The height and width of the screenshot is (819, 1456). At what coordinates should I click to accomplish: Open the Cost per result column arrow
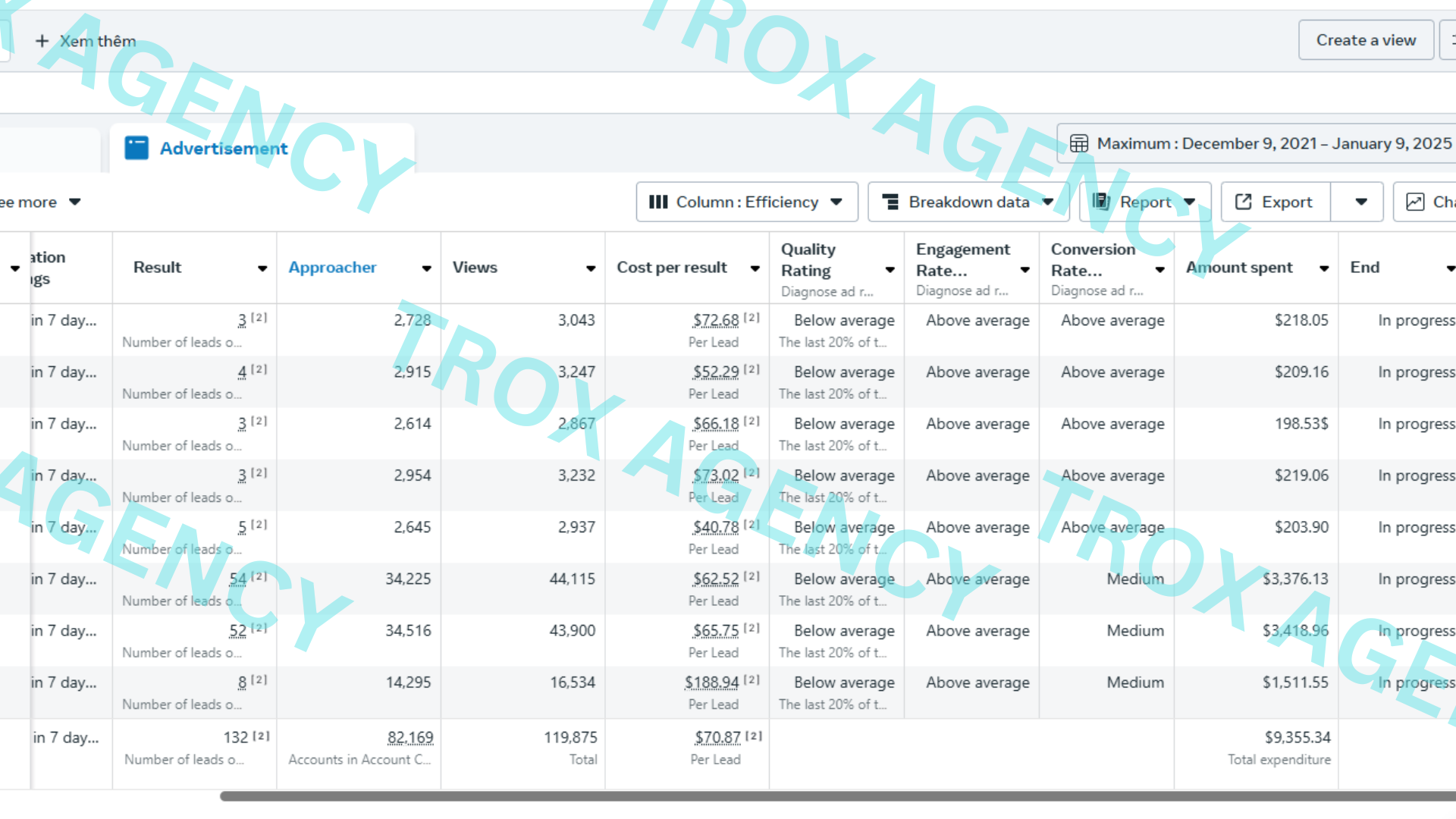coord(755,268)
